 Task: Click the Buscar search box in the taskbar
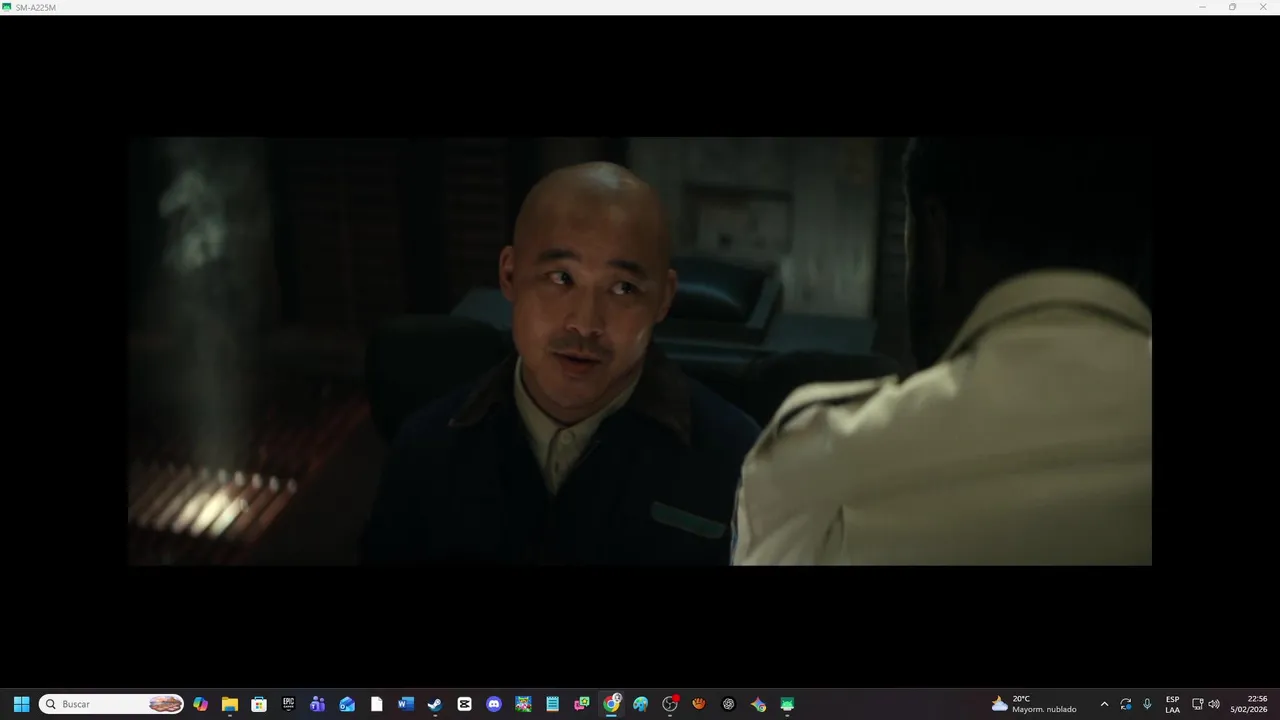pyautogui.click(x=111, y=704)
